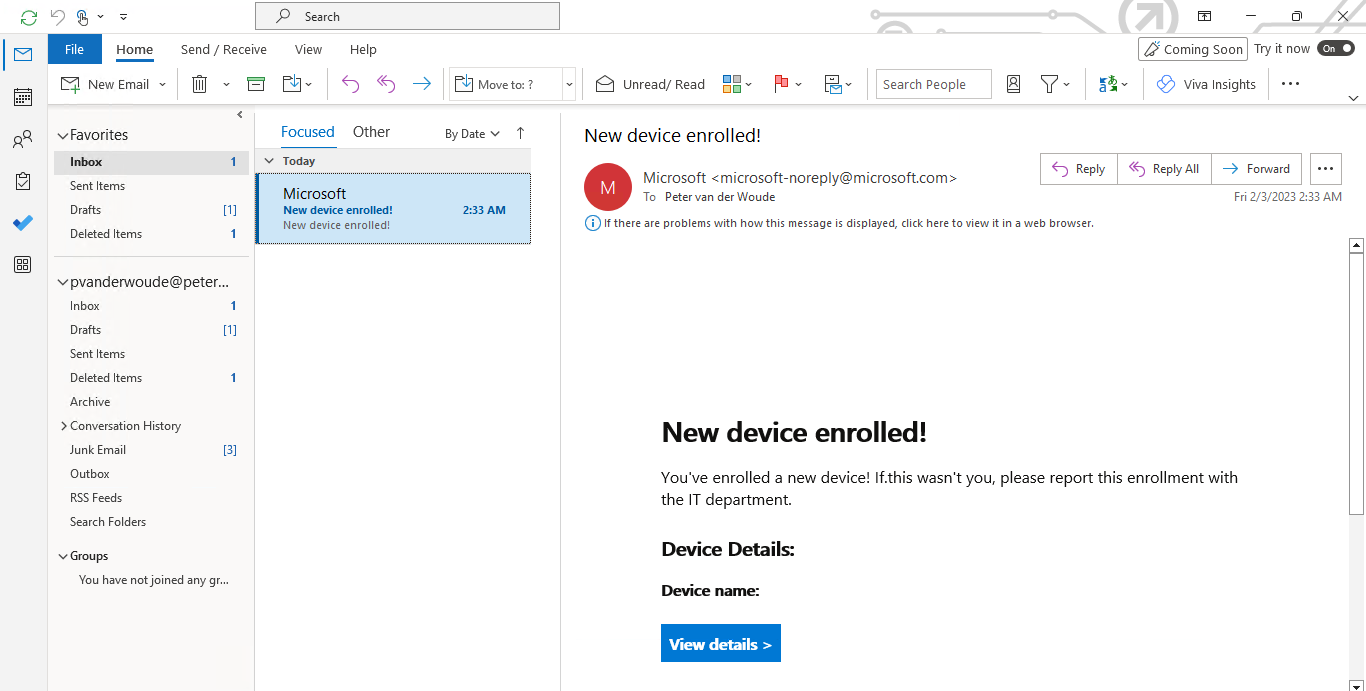Open the Mail view in sidebar
Screen dimensions: 1366x691
tap(23, 55)
